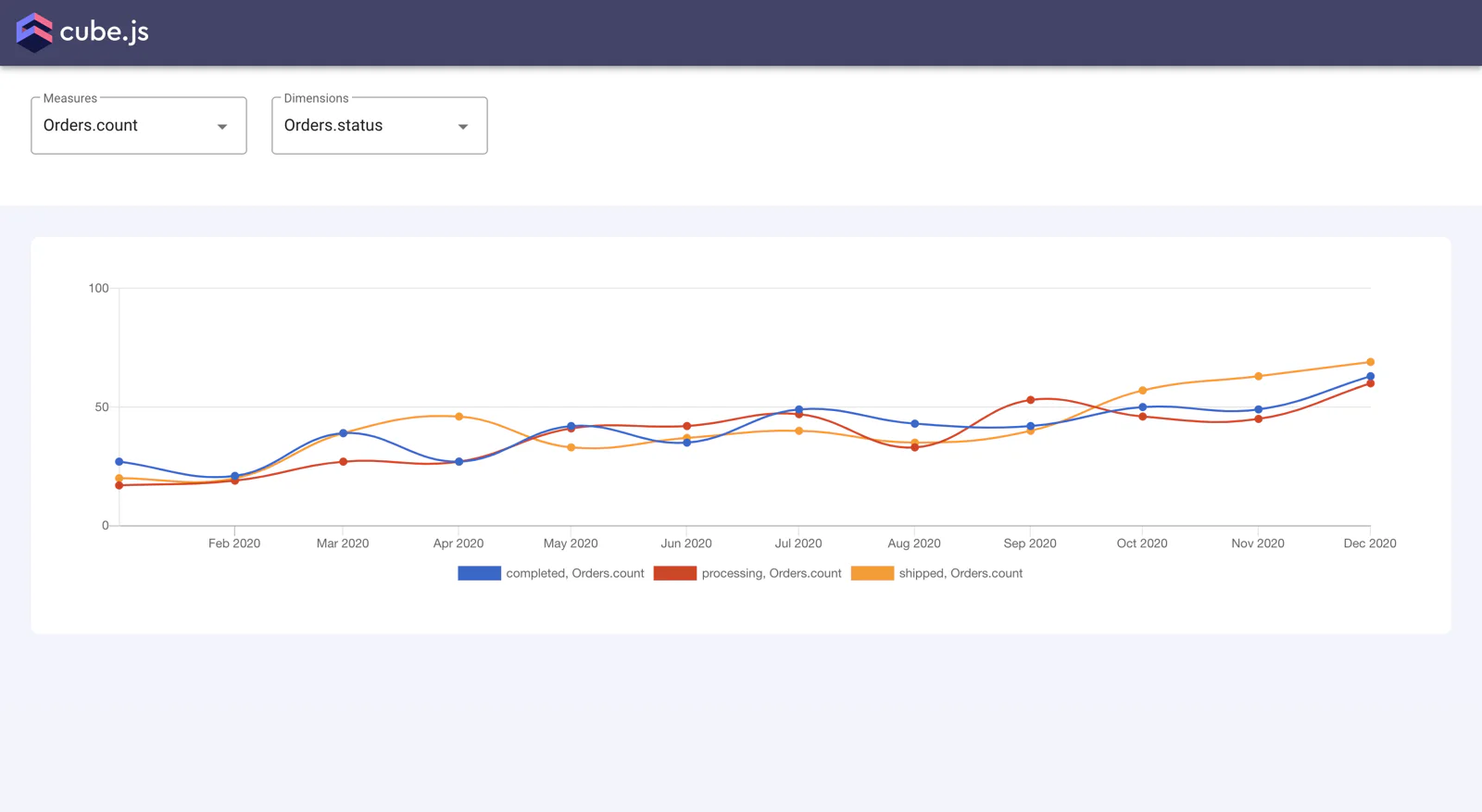
Task: Click the cube.js logo icon
Action: [x=34, y=32]
